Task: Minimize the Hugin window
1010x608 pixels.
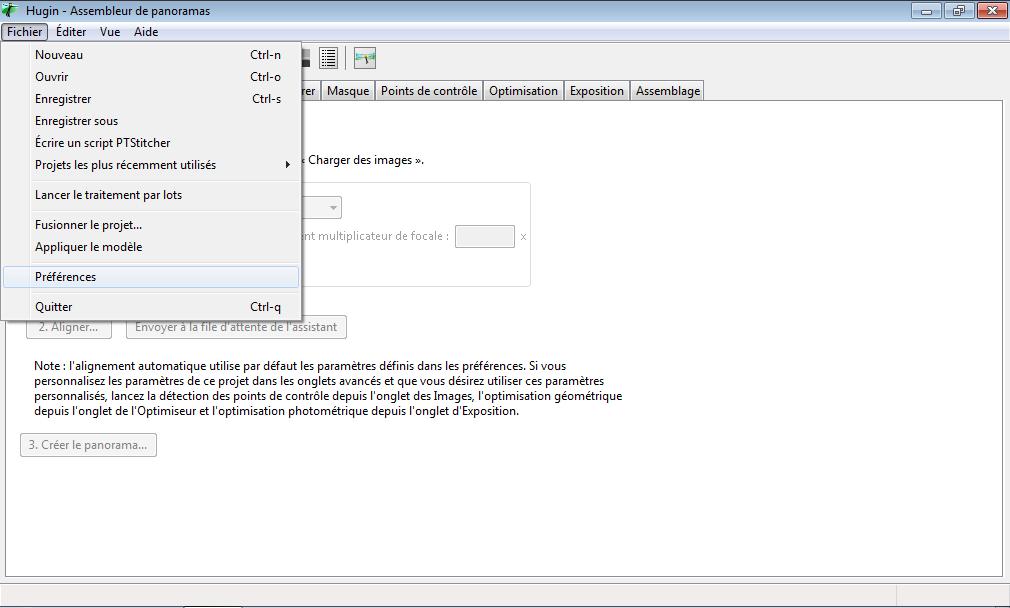Action: point(926,11)
